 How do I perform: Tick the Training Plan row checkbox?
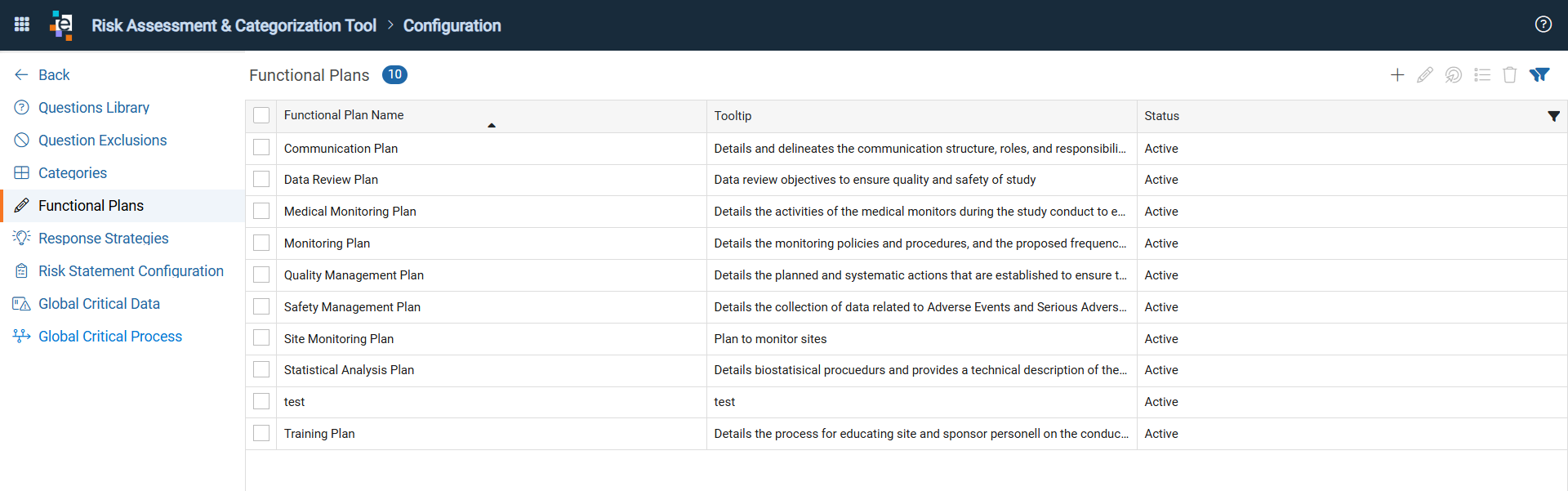coord(261,433)
